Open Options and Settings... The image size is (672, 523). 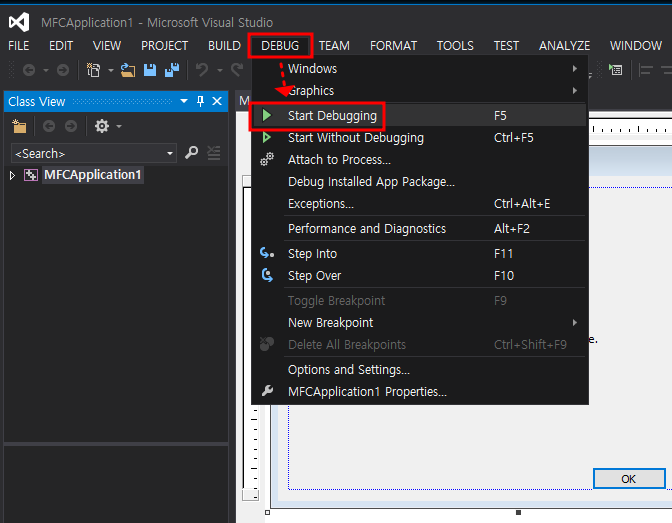(x=420, y=370)
